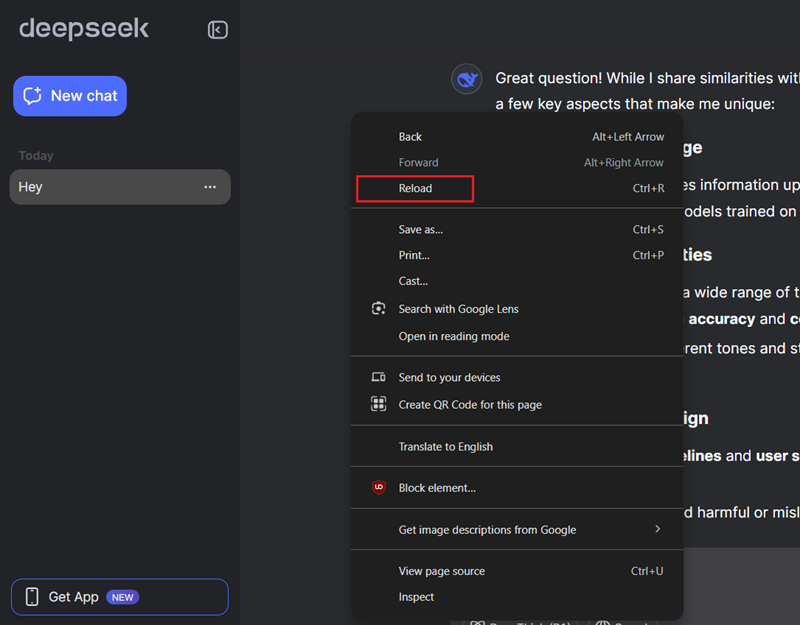
Task: Click the uBlock icon next to Block element
Action: (x=378, y=488)
